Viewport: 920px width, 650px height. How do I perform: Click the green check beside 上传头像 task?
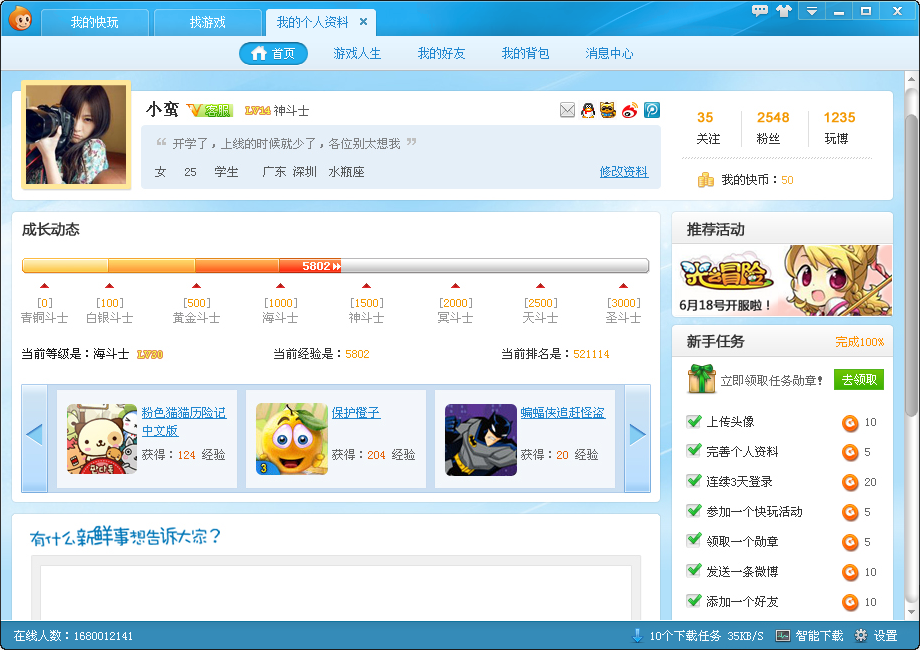pos(695,422)
